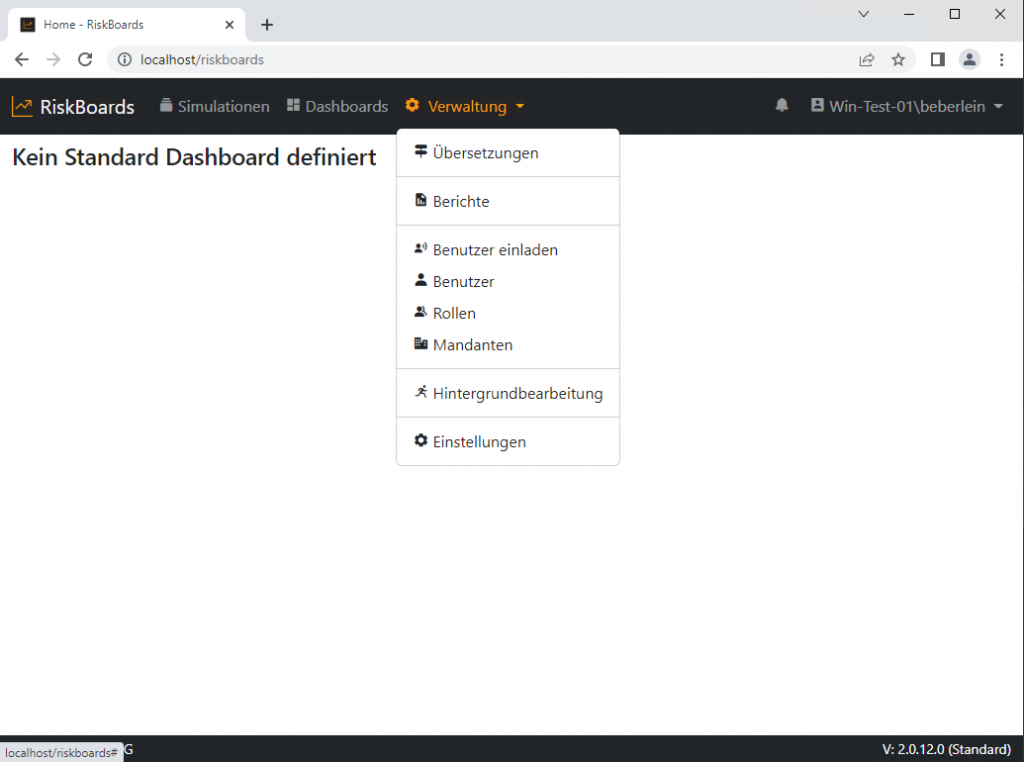Go back with the browser back arrow
Image resolution: width=1024 pixels, height=762 pixels.
[22, 59]
